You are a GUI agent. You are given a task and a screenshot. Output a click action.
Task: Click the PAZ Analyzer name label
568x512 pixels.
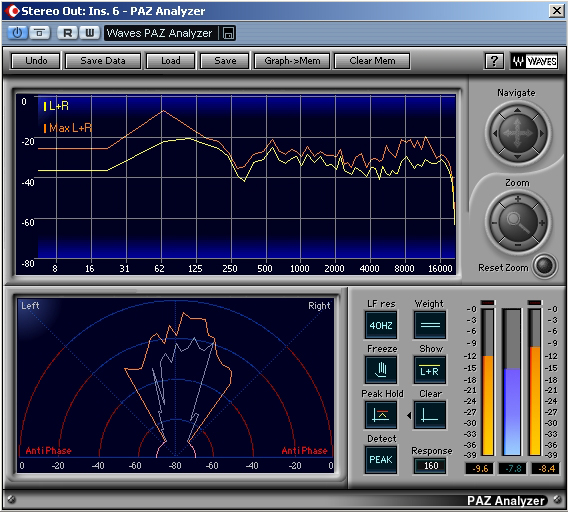(x=506, y=500)
